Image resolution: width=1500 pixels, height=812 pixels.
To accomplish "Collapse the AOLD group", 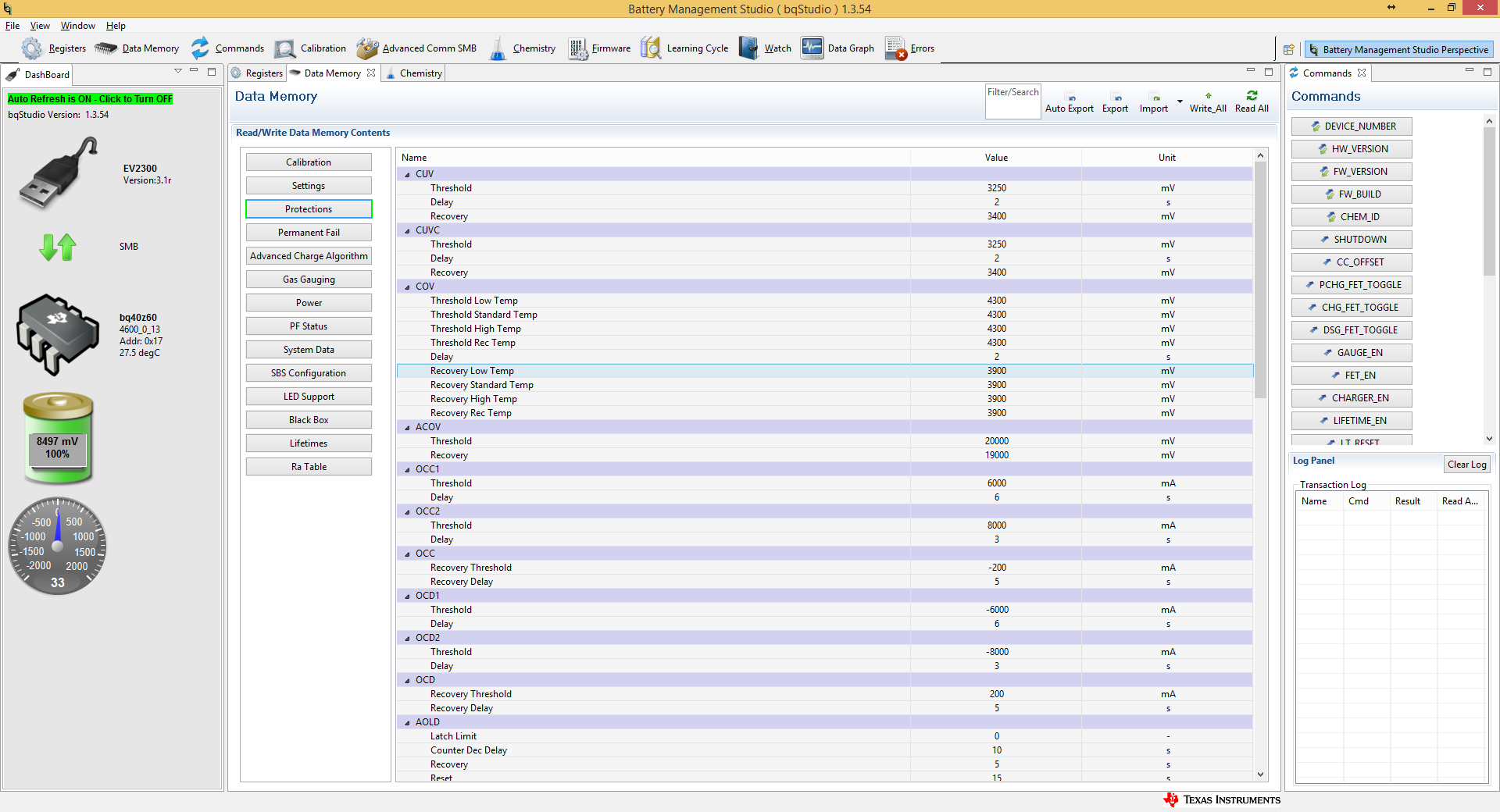I will [407, 723].
